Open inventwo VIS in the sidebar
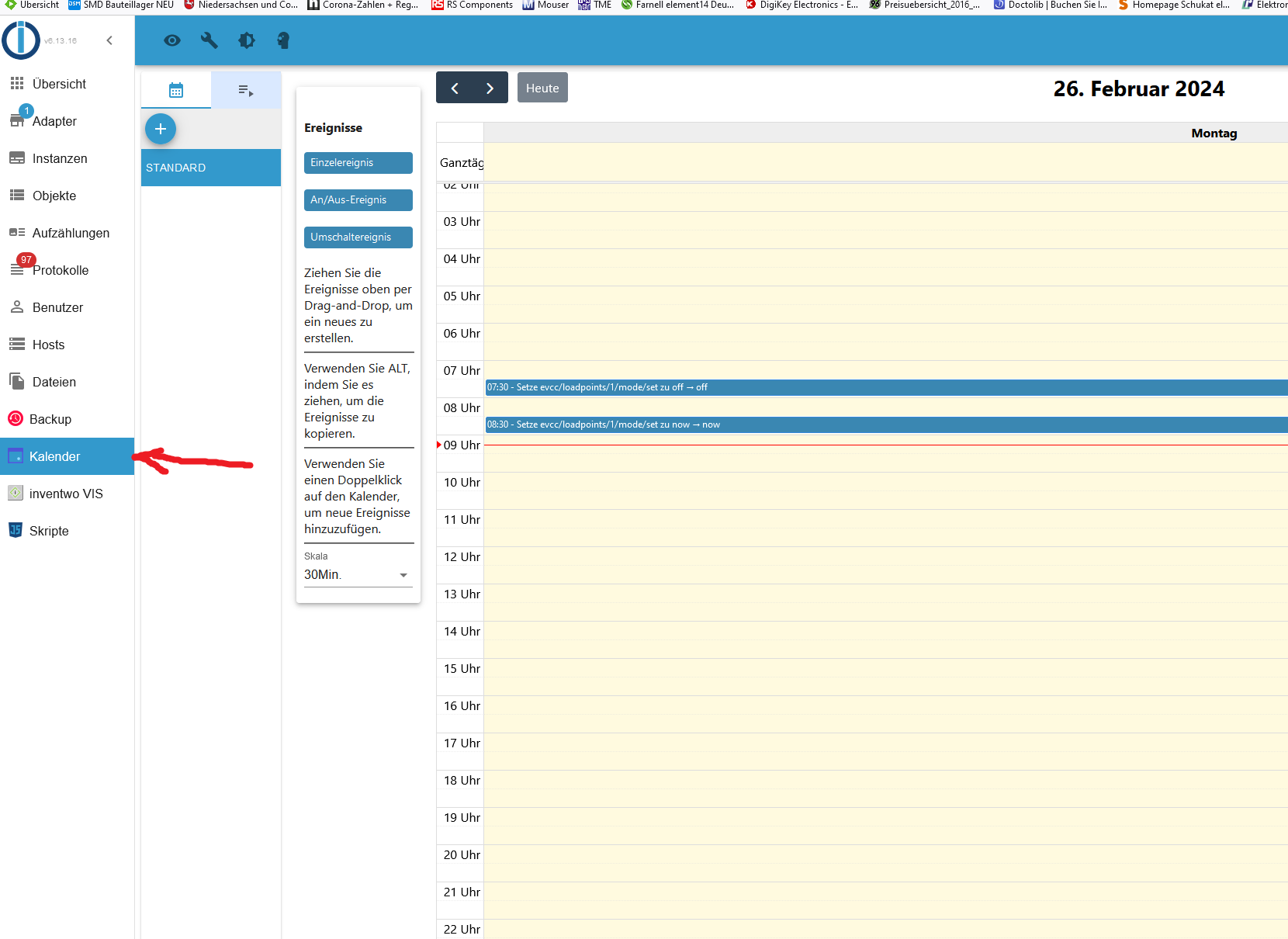 (x=68, y=494)
